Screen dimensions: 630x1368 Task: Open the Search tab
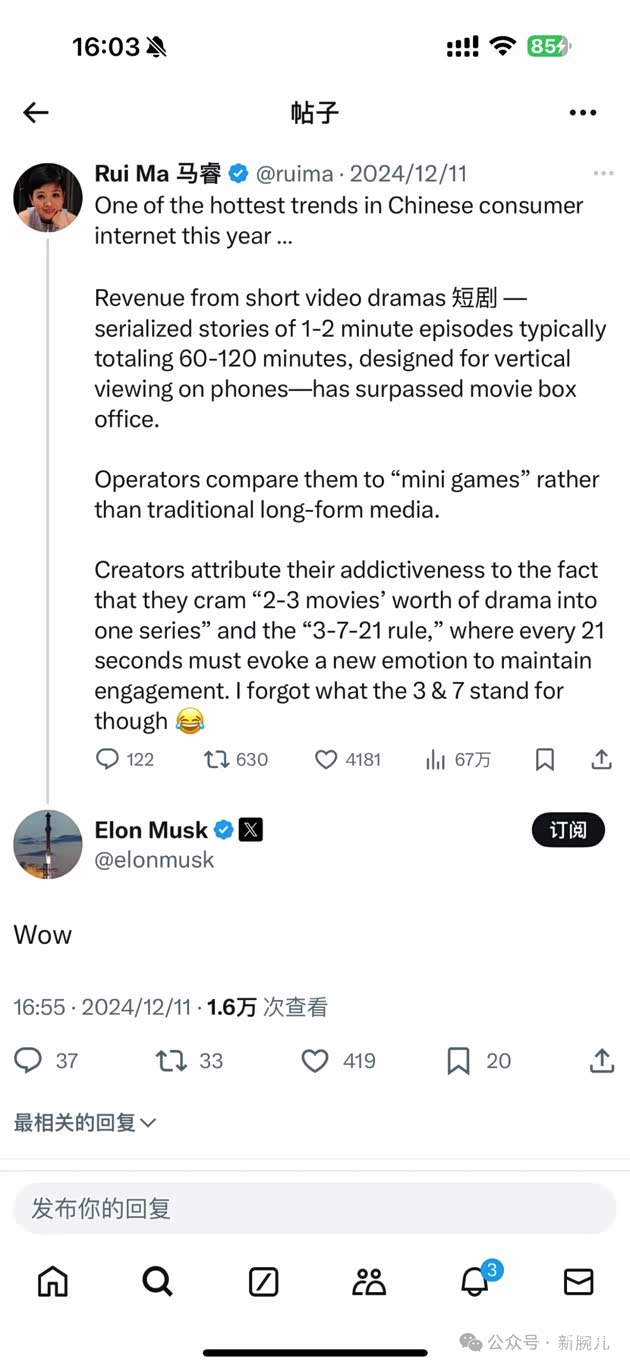[x=157, y=1281]
